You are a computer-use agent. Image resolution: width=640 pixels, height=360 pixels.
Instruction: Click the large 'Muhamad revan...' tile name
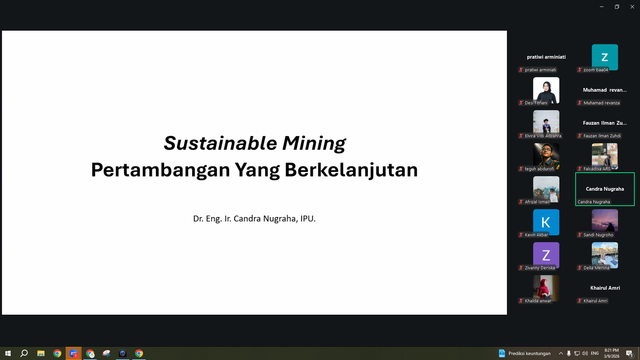click(604, 90)
